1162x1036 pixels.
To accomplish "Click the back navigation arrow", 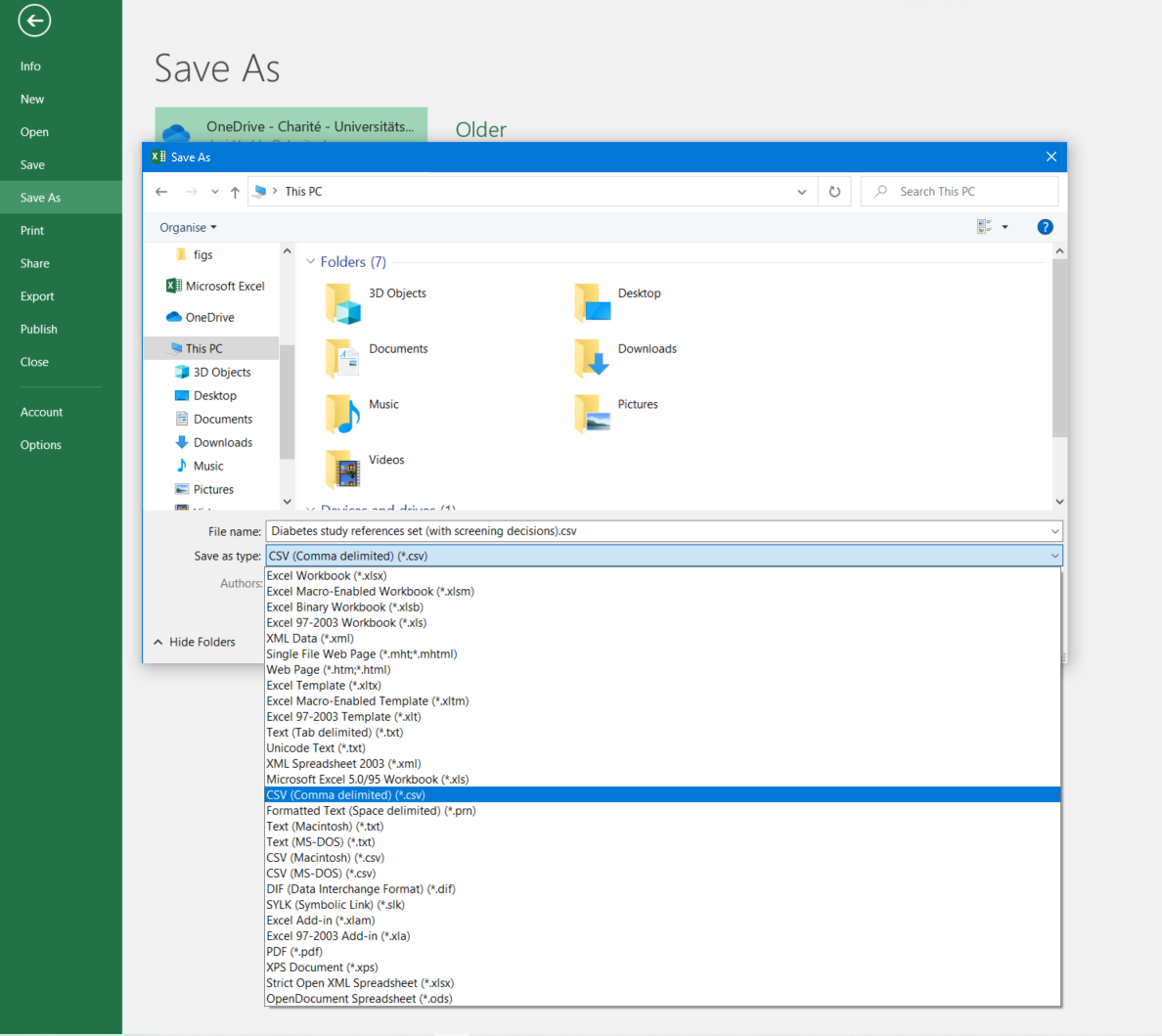I will pyautogui.click(x=161, y=191).
